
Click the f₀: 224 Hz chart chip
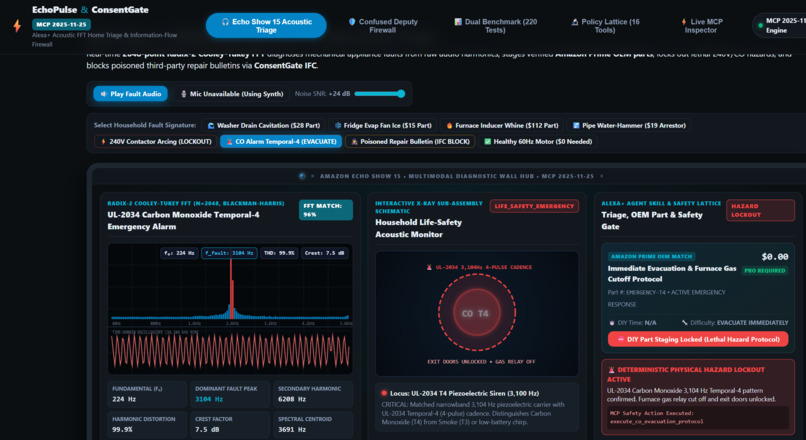tap(179, 253)
